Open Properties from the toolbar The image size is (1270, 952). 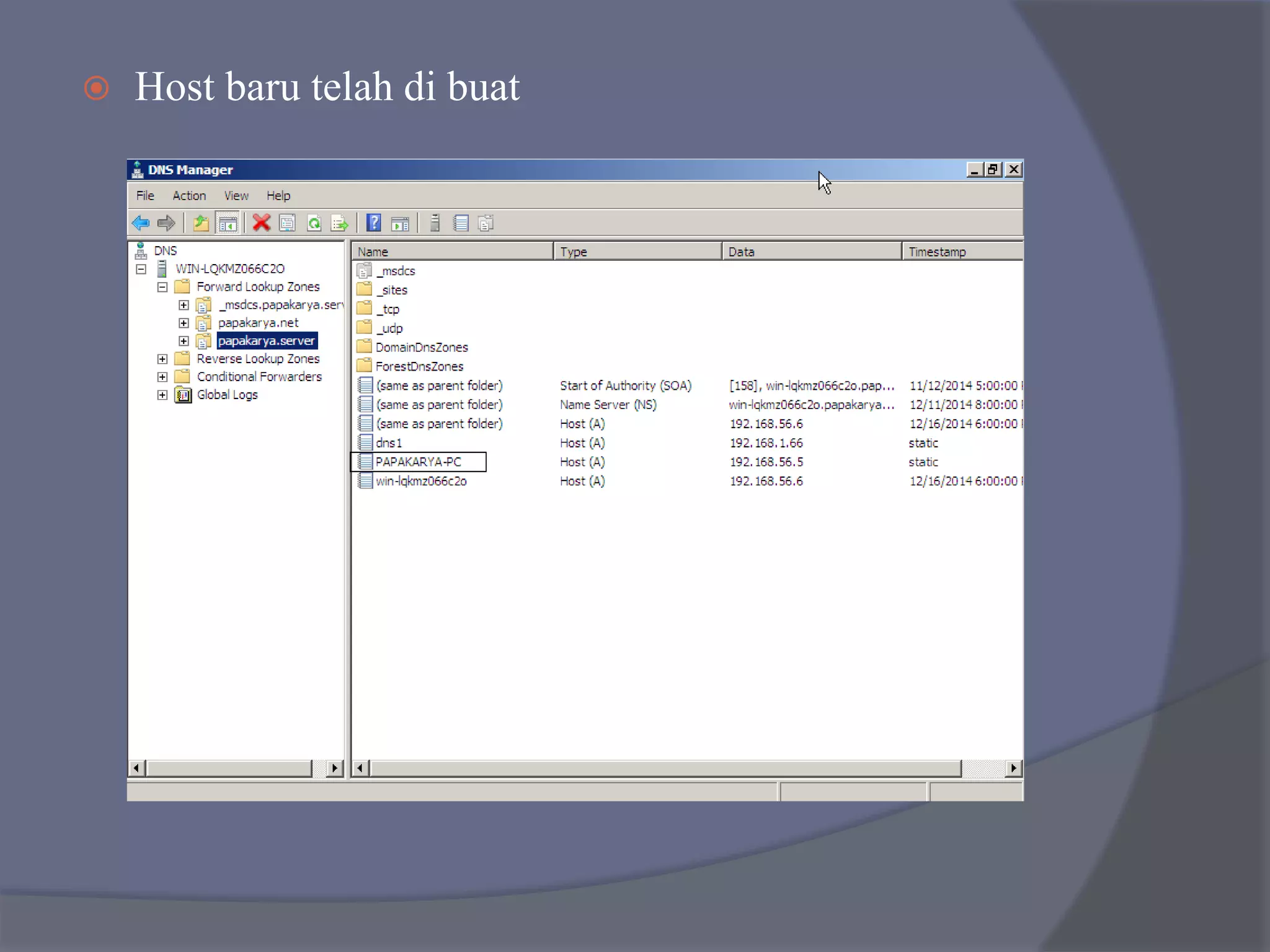287,223
